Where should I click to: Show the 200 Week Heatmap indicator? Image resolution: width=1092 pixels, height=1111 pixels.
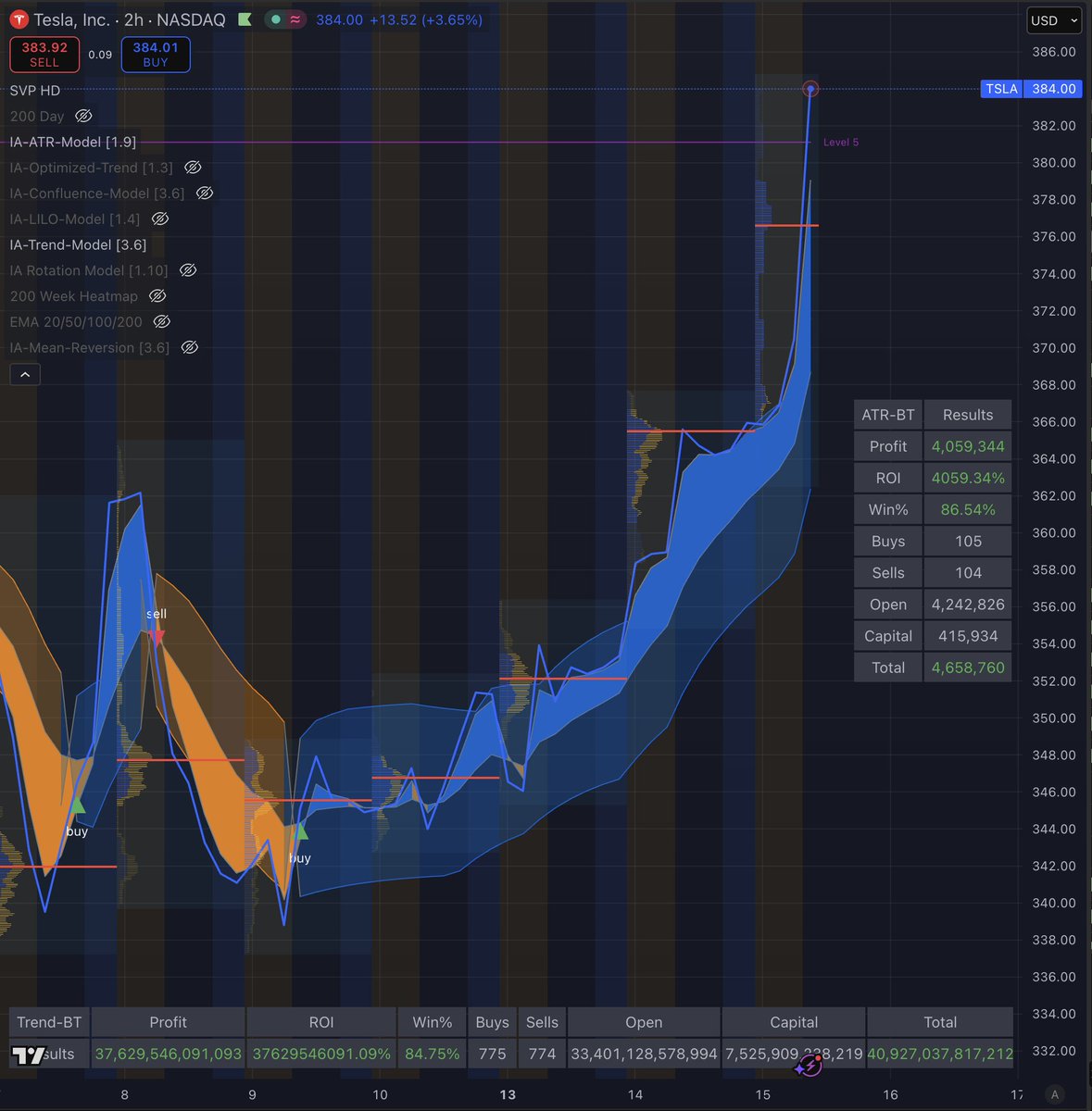coord(157,296)
